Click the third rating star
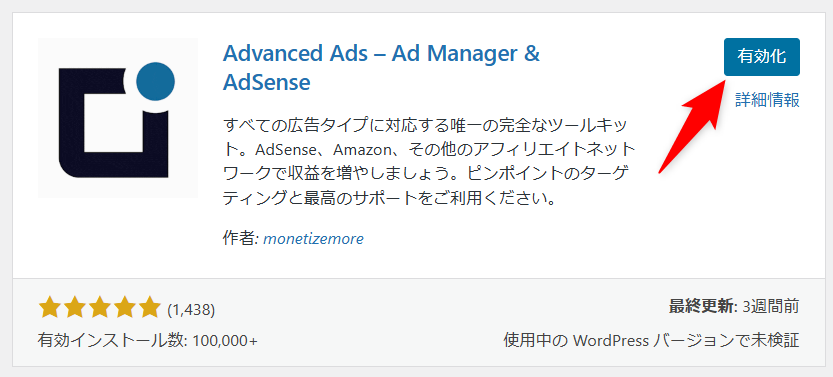The width and height of the screenshot is (833, 377). coord(99,307)
